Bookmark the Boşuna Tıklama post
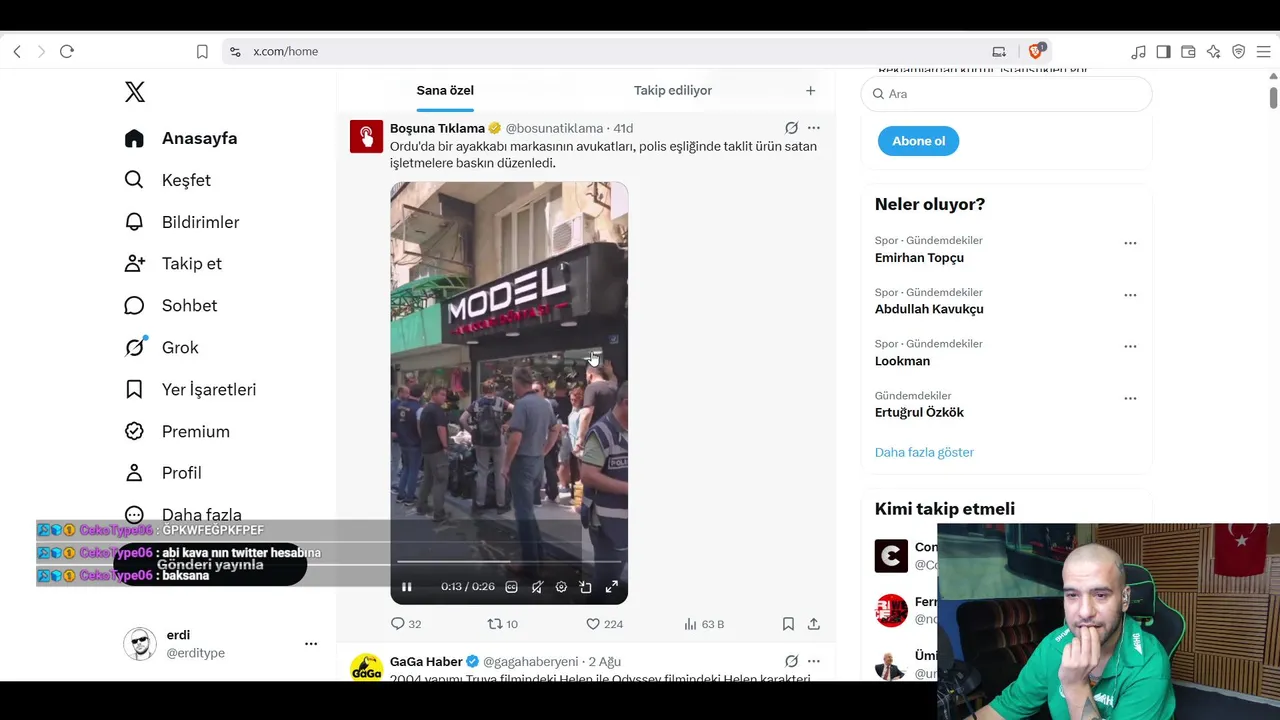The image size is (1280, 720). [788, 624]
